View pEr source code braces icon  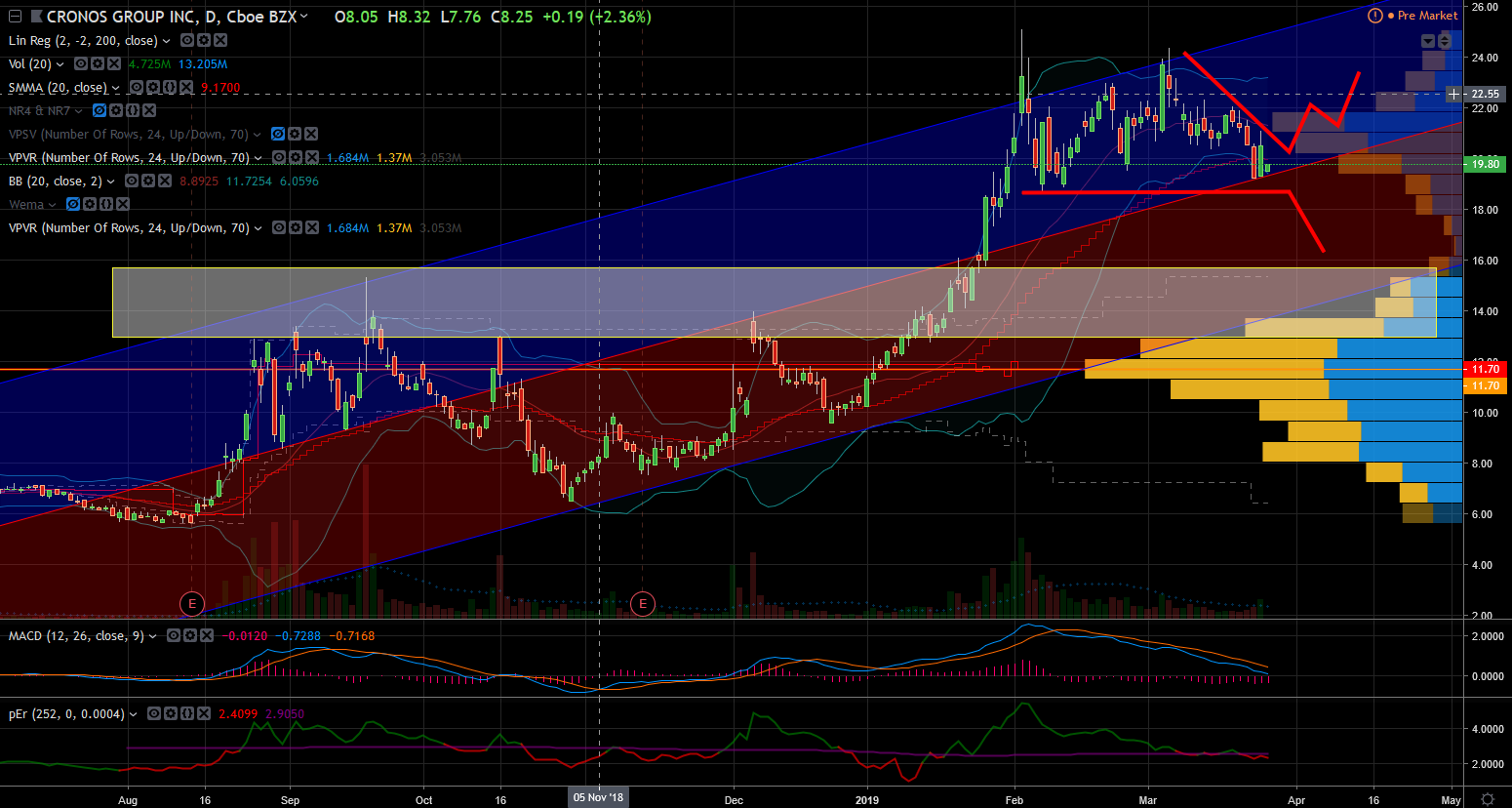click(187, 713)
